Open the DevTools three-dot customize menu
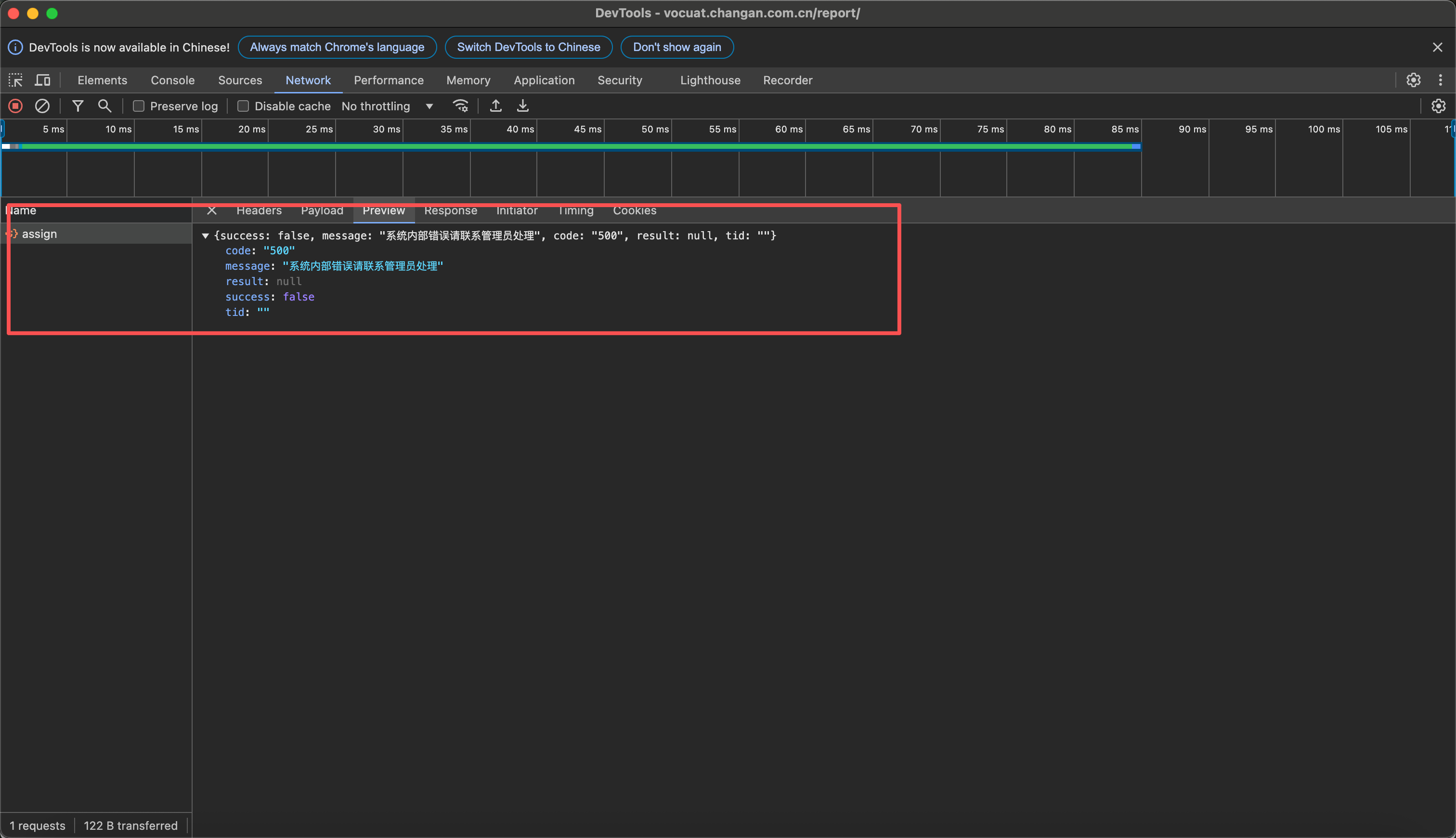Viewport: 1456px width, 838px height. click(1440, 80)
